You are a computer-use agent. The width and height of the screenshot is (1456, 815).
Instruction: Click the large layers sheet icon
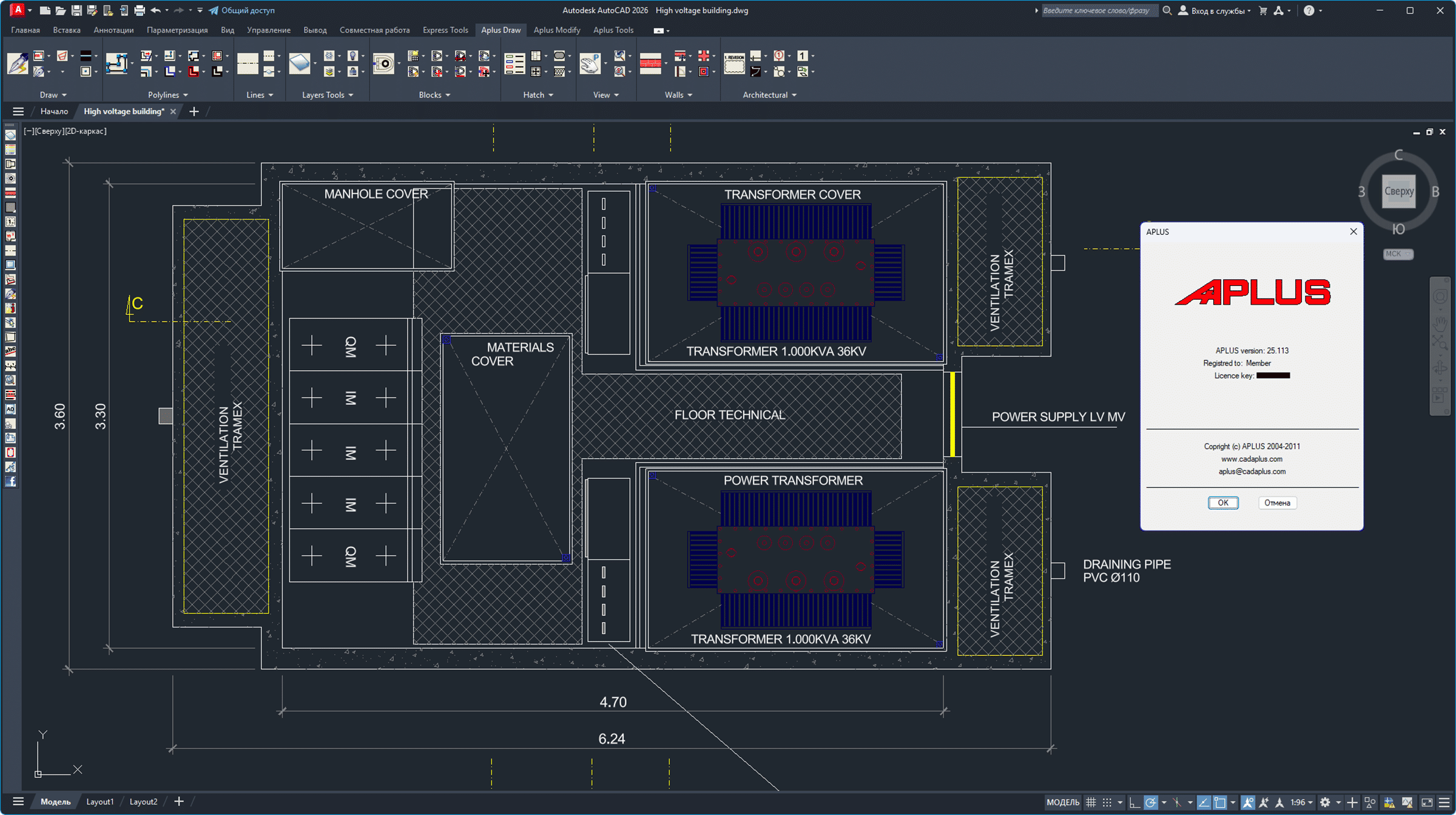[300, 63]
